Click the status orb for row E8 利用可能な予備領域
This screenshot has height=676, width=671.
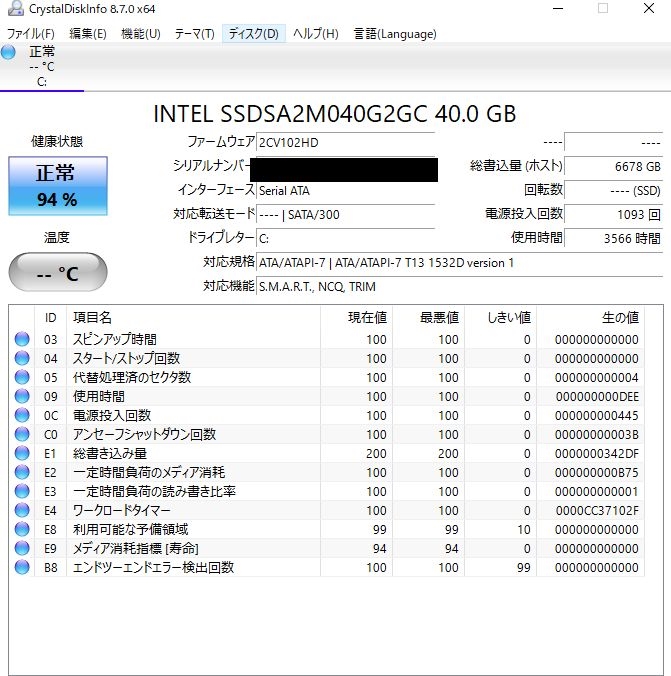pyautogui.click(x=22, y=529)
